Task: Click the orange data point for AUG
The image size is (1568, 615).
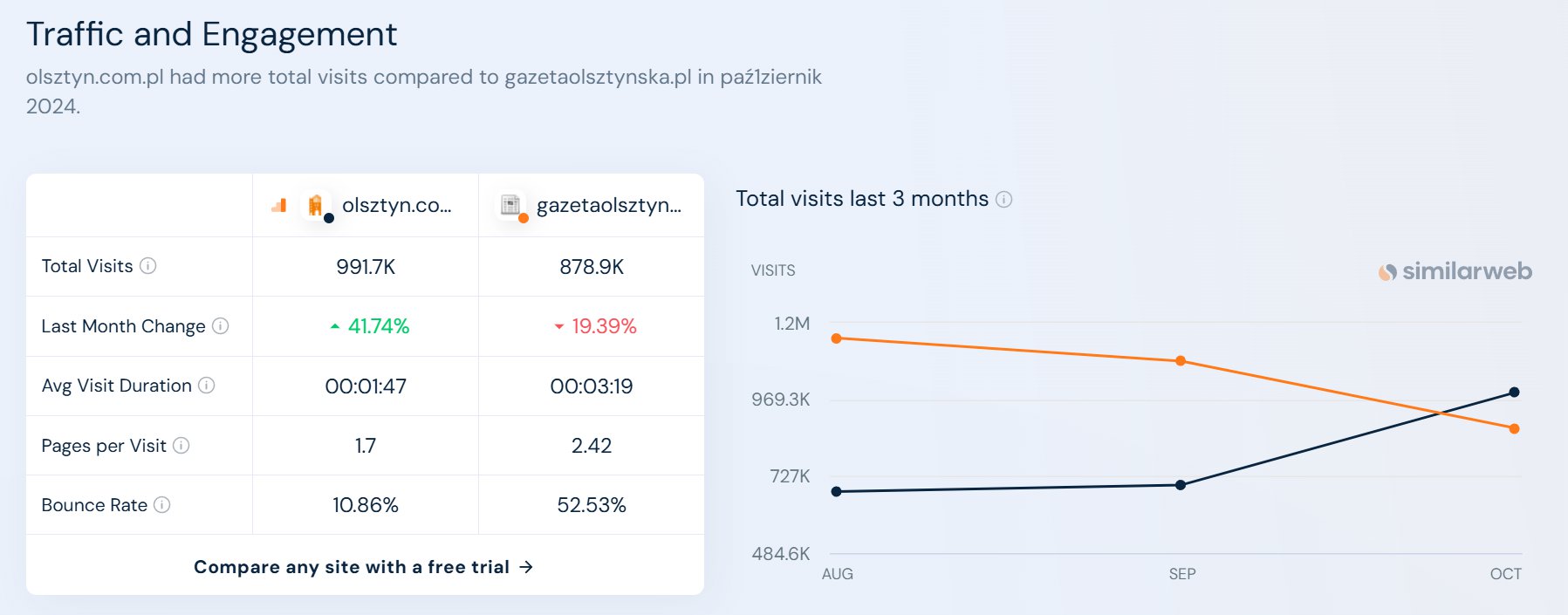Action: point(837,338)
